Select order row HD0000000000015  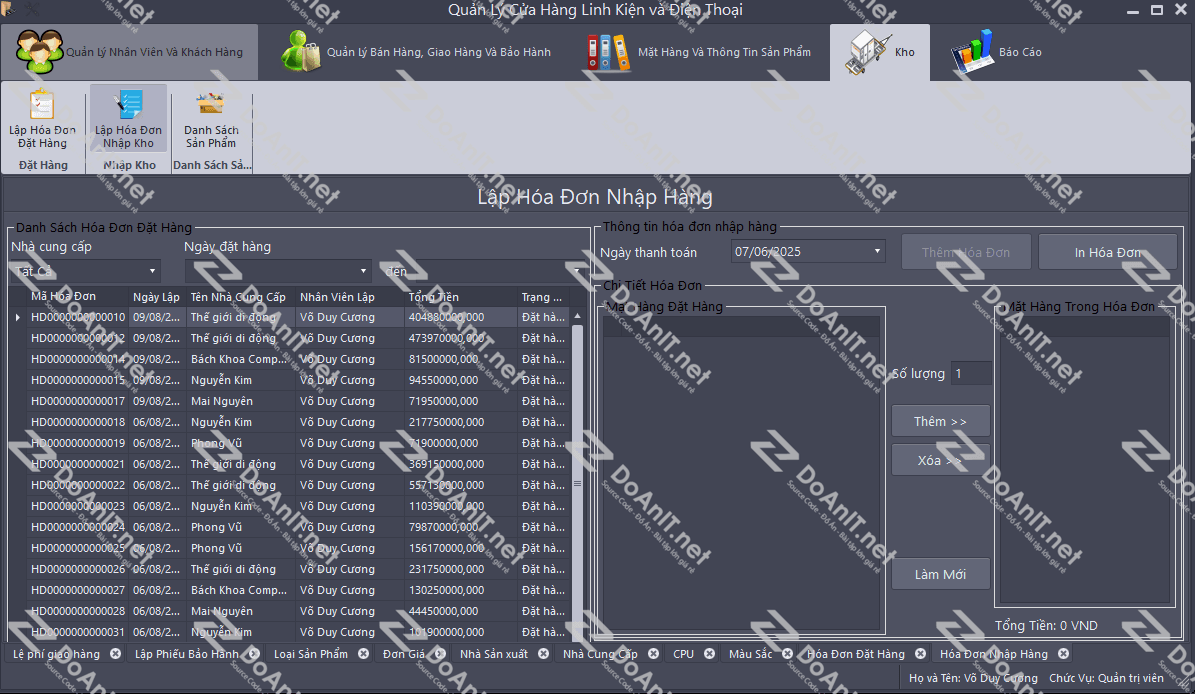(78, 380)
